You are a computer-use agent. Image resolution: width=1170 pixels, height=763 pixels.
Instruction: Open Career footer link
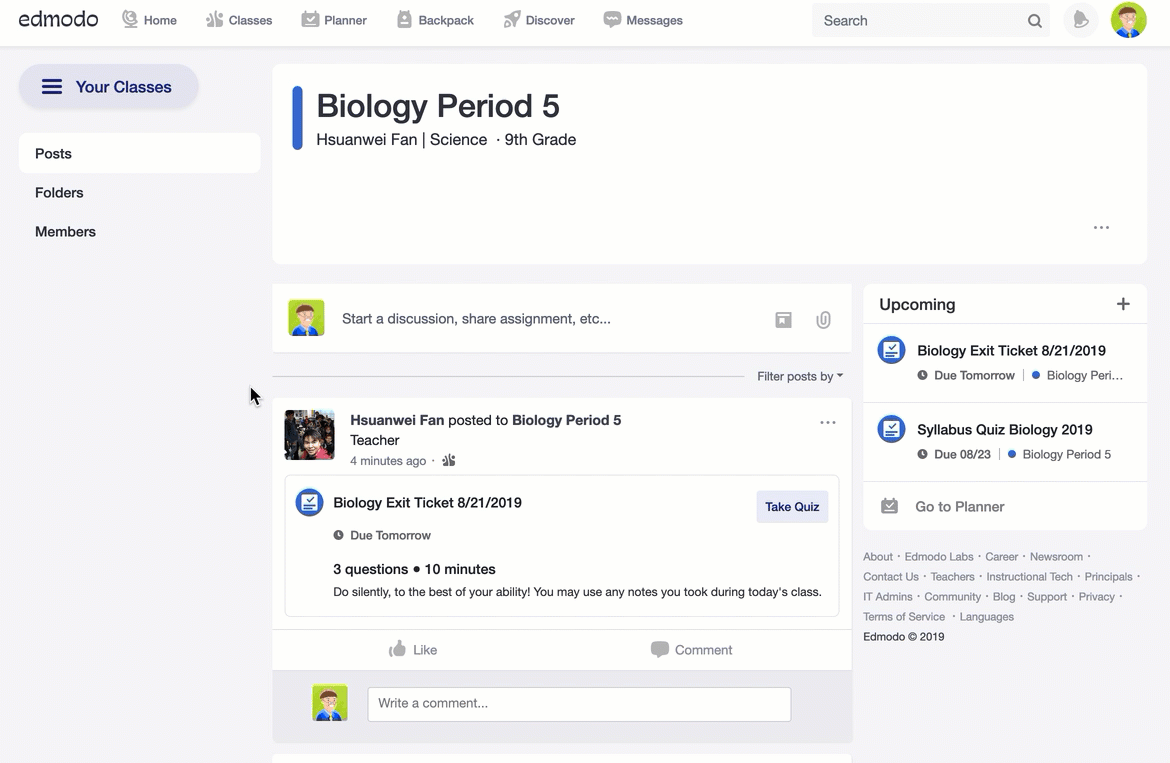pos(1001,556)
